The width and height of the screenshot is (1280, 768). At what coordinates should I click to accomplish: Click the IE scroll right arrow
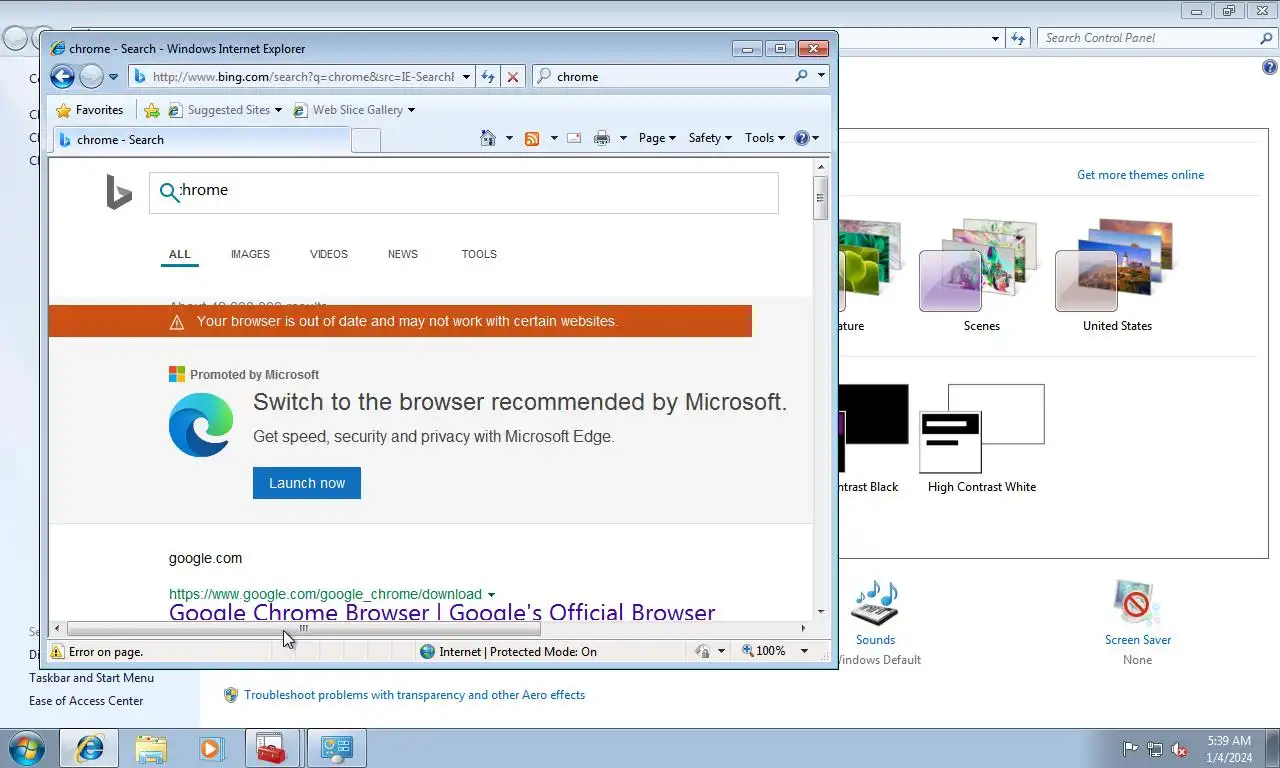(803, 629)
